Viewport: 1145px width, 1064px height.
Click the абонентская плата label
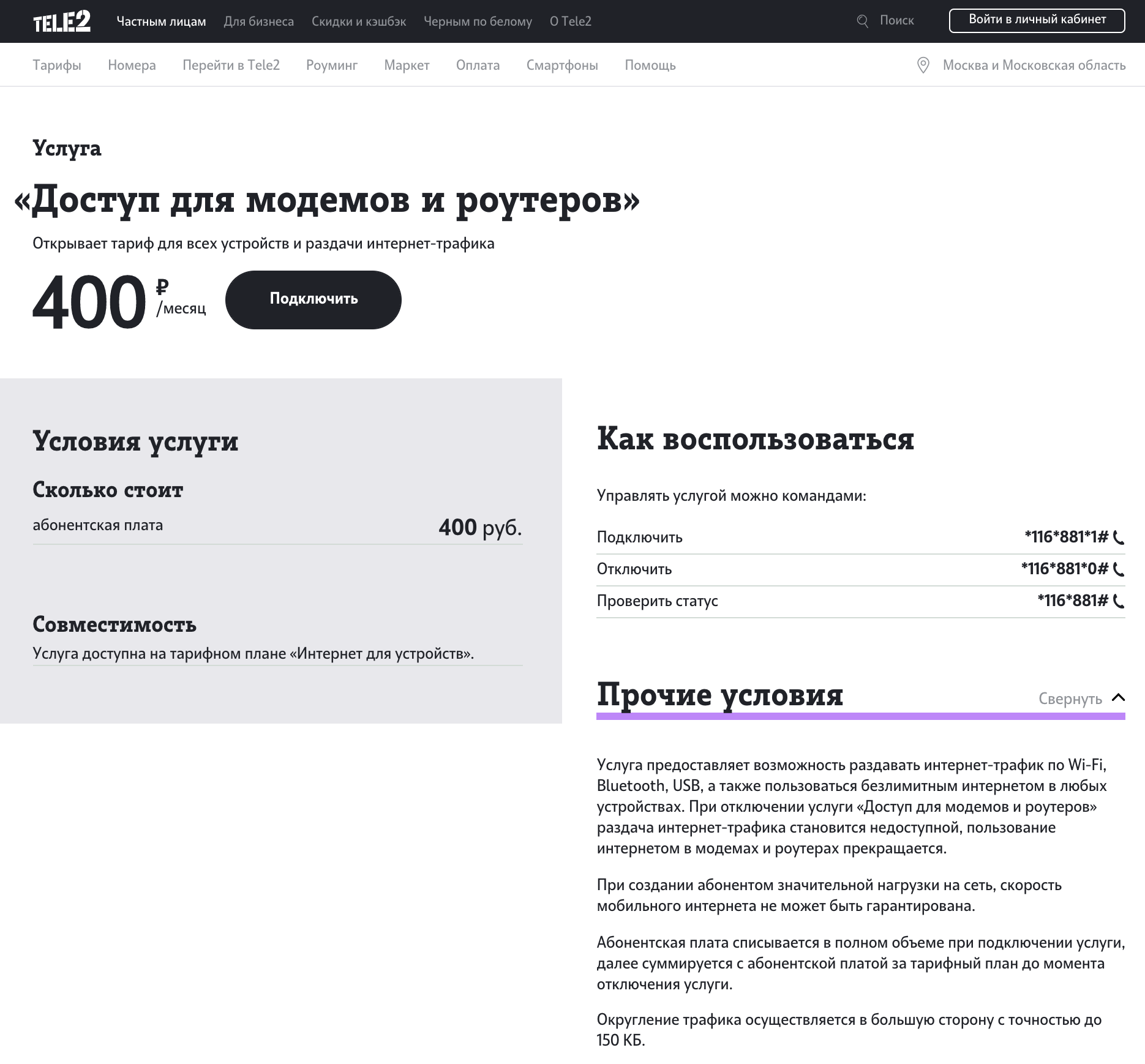tap(98, 525)
